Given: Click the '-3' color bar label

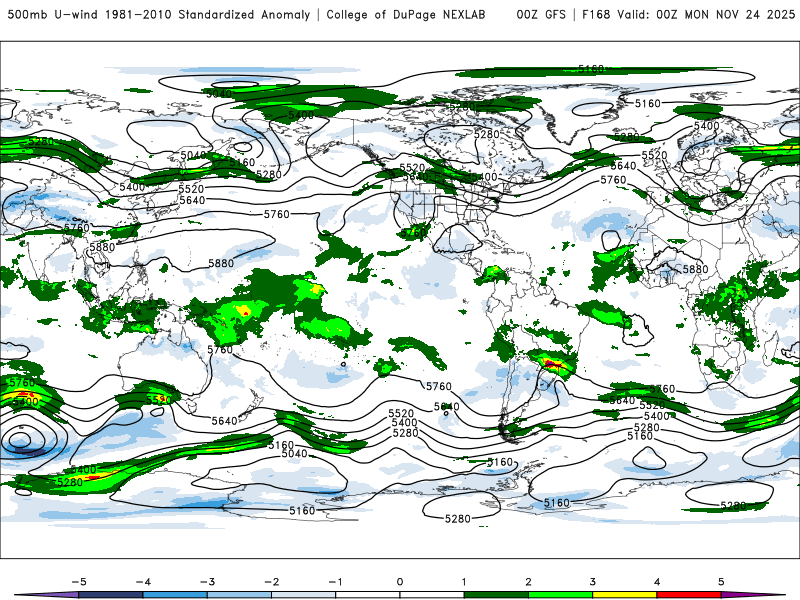Looking at the screenshot, I should click(207, 582).
